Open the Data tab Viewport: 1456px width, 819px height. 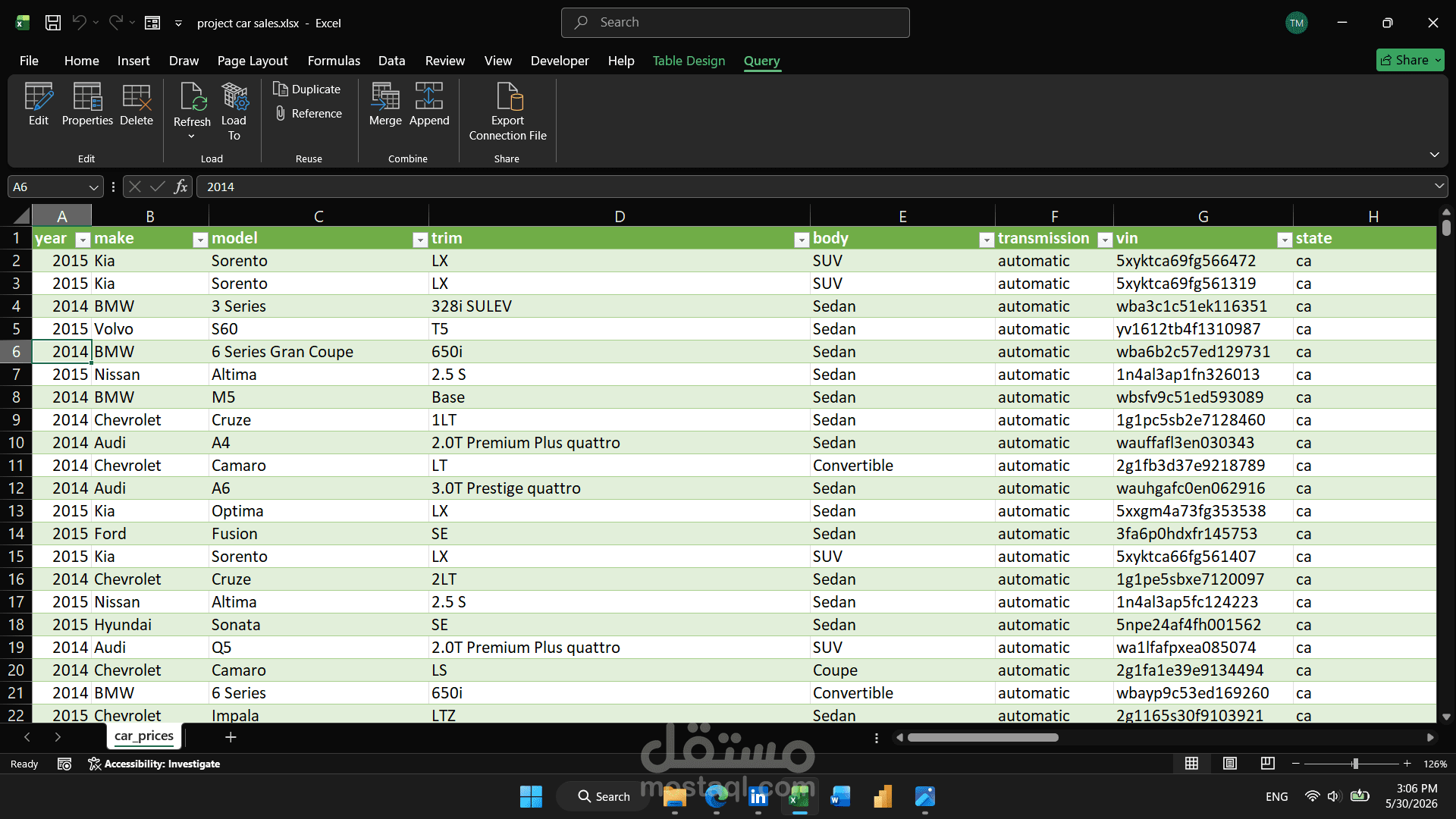[391, 61]
